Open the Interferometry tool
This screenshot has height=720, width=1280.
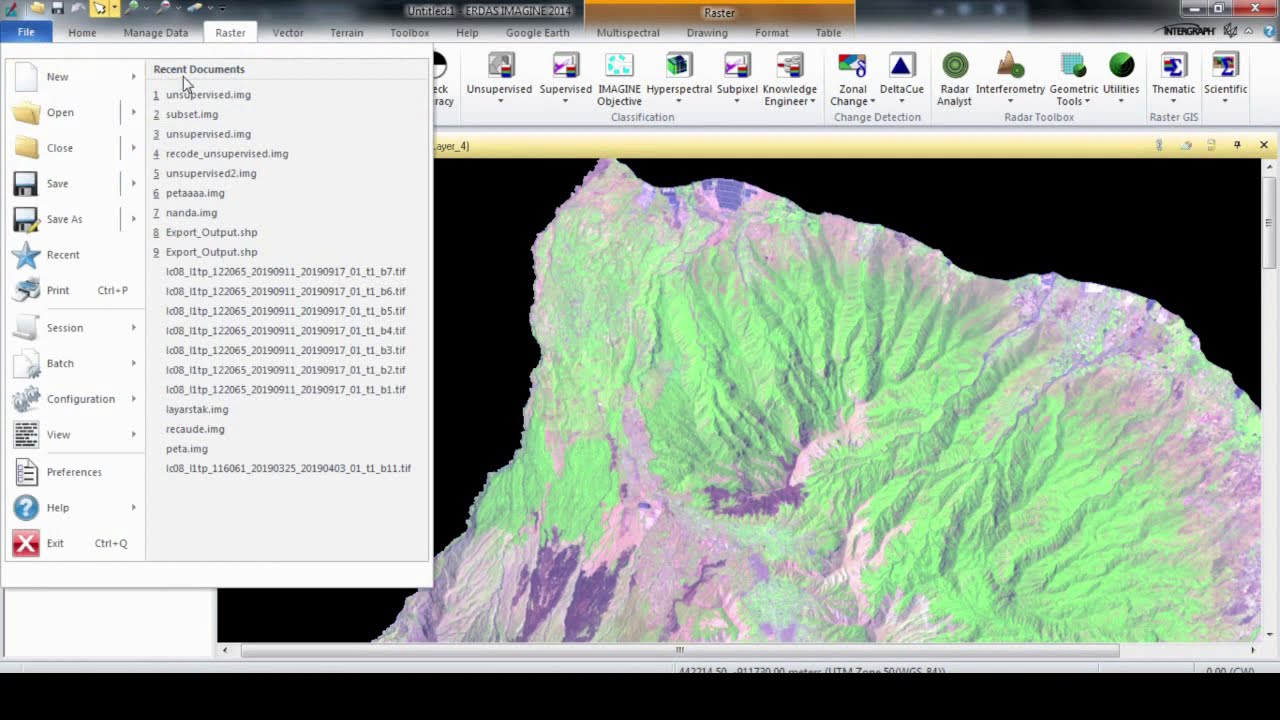1010,78
